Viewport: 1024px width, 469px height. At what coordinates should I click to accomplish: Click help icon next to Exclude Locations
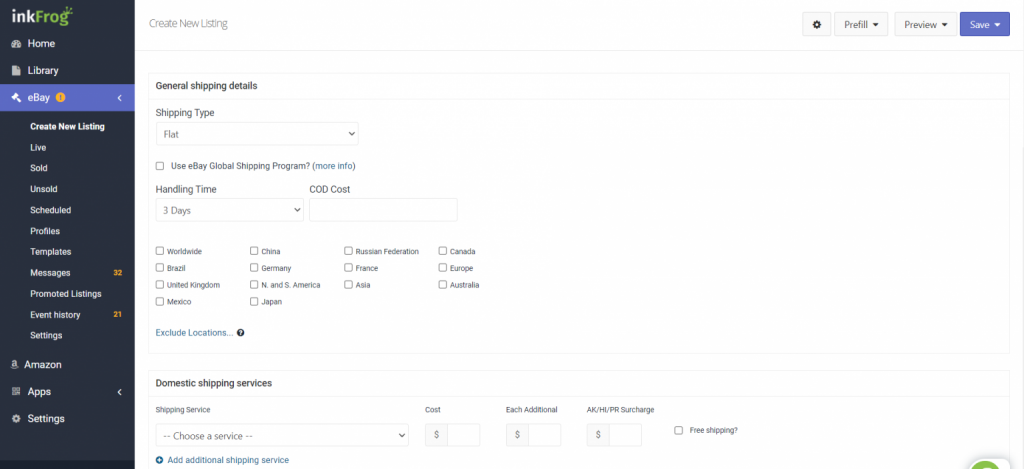tap(240, 332)
